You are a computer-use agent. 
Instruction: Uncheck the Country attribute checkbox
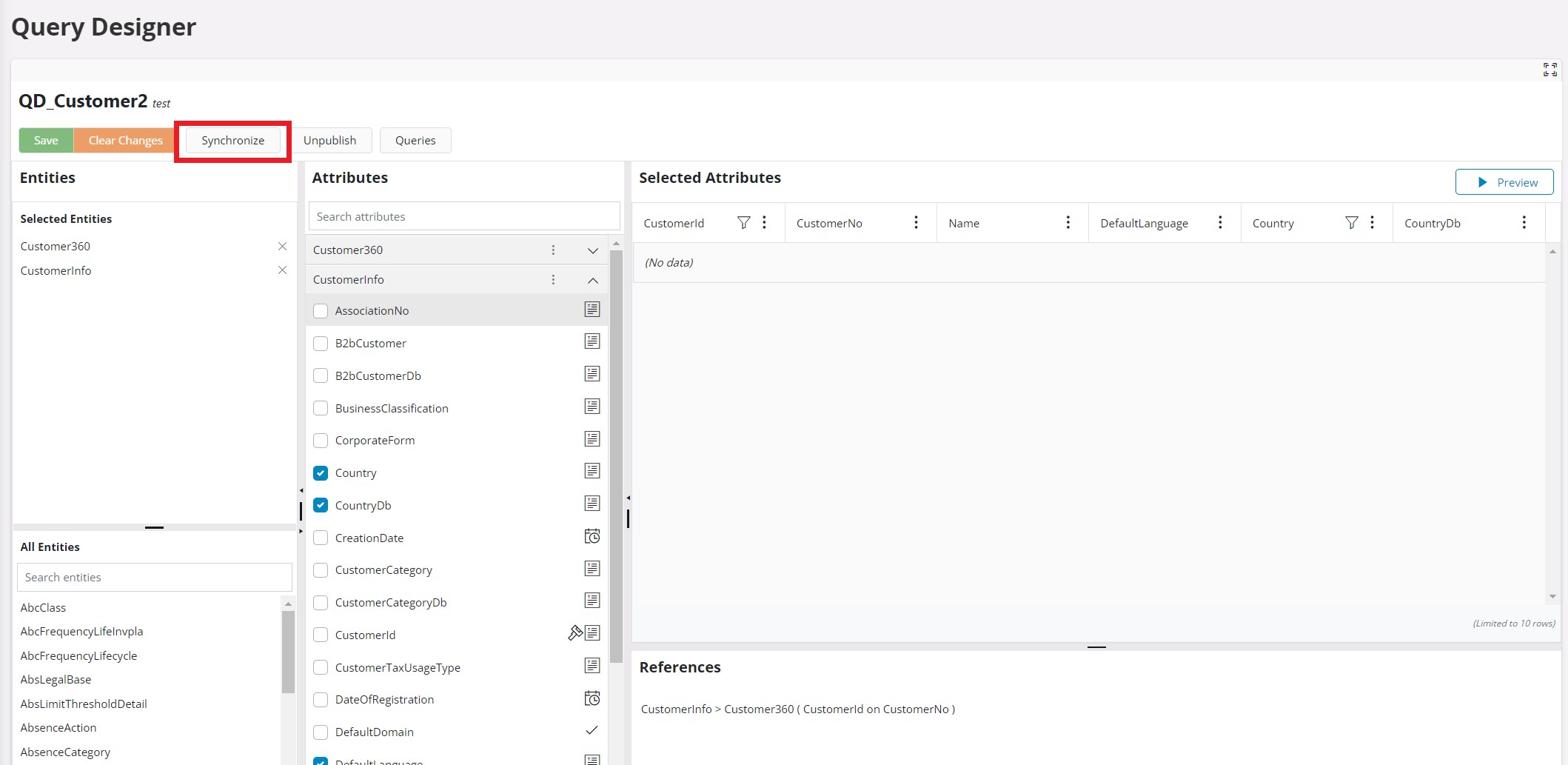click(x=321, y=472)
